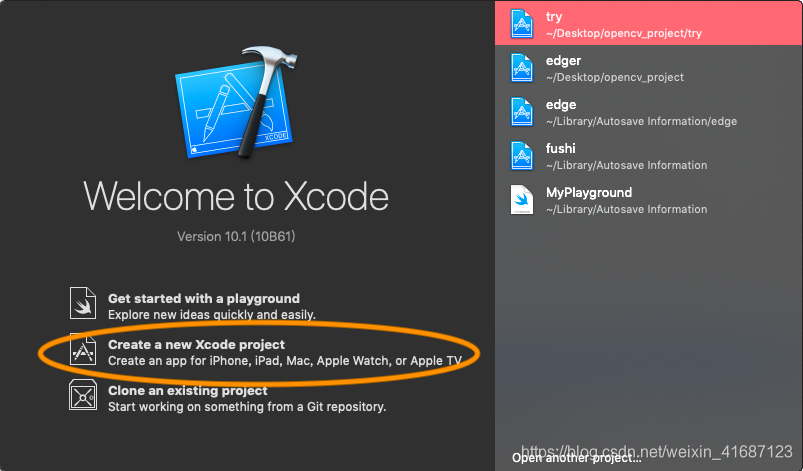803x471 pixels.
Task: Select the recent project named 'fushi'
Action: (649, 156)
